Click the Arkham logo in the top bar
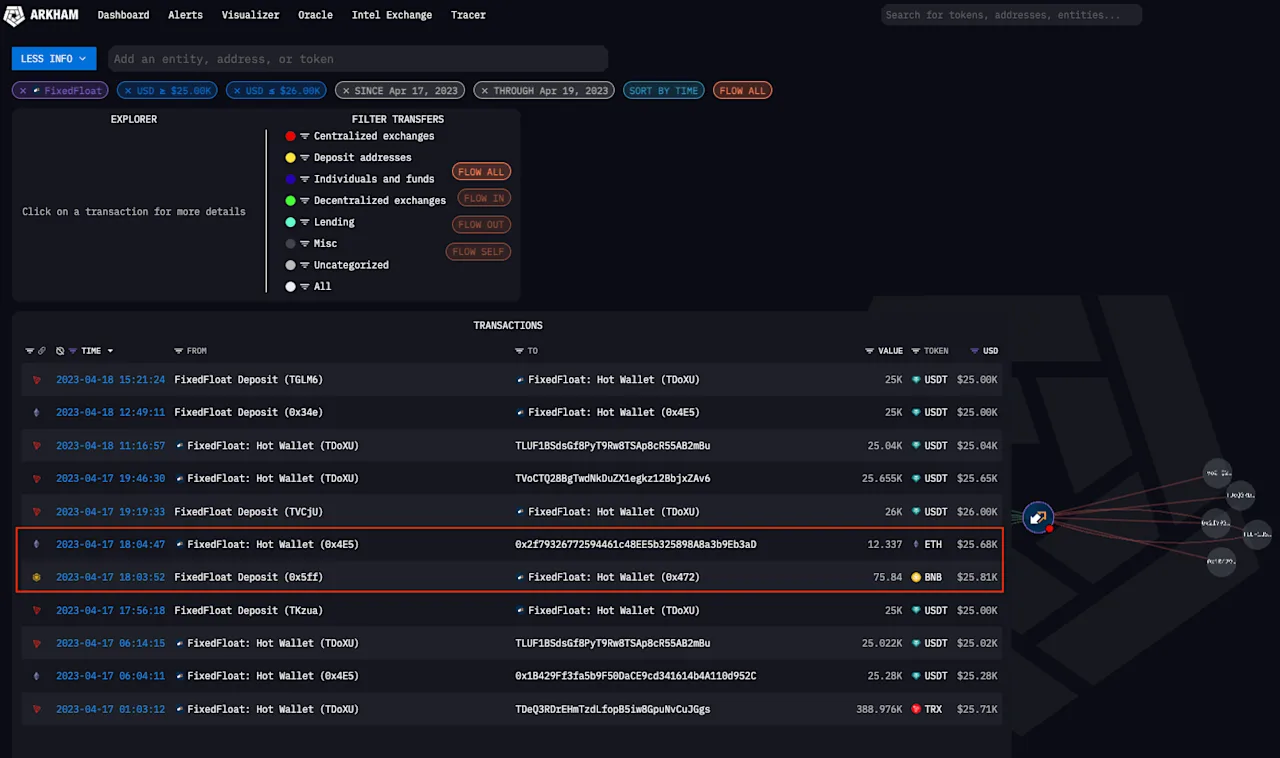 point(41,15)
